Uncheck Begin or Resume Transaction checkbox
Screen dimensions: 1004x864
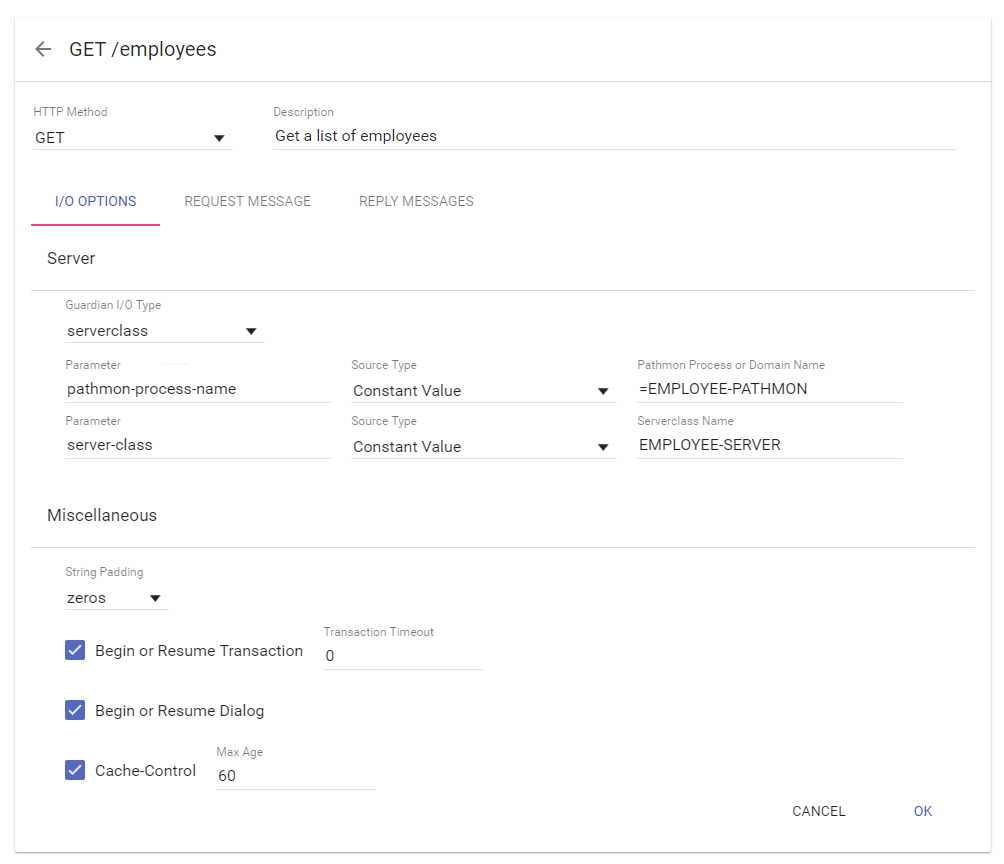75,651
